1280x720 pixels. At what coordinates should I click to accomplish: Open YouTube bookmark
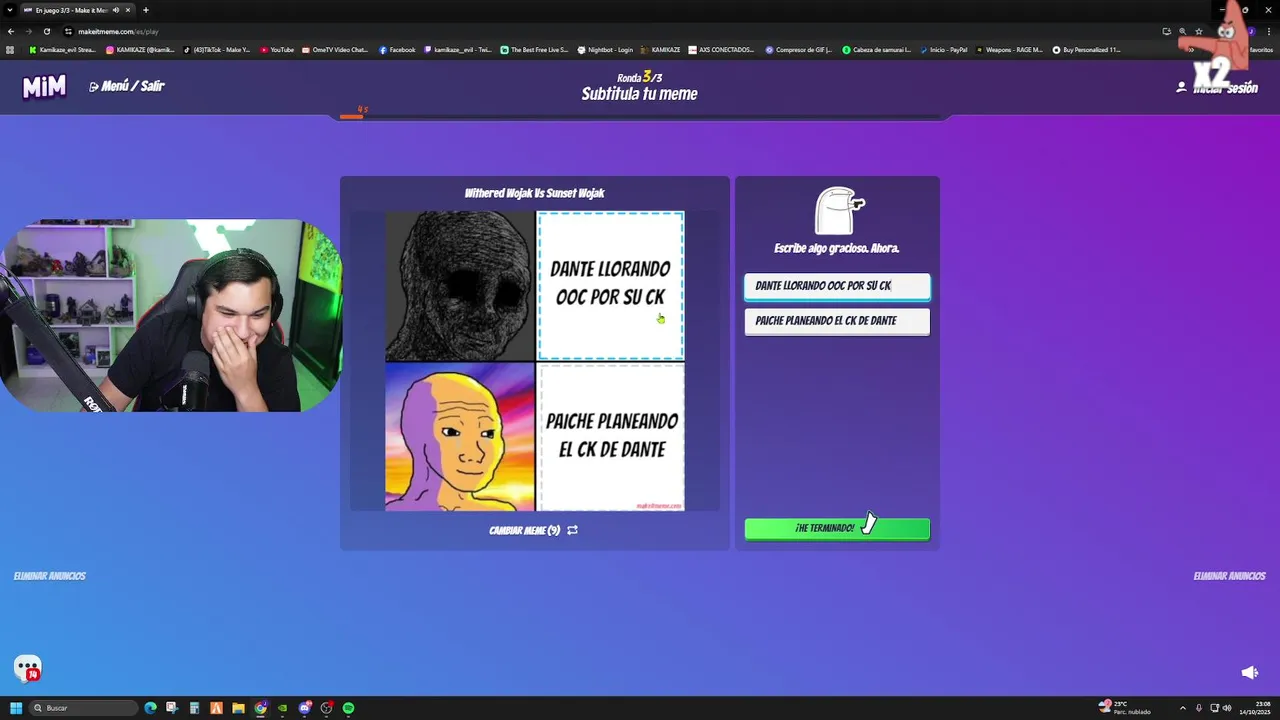[x=277, y=50]
